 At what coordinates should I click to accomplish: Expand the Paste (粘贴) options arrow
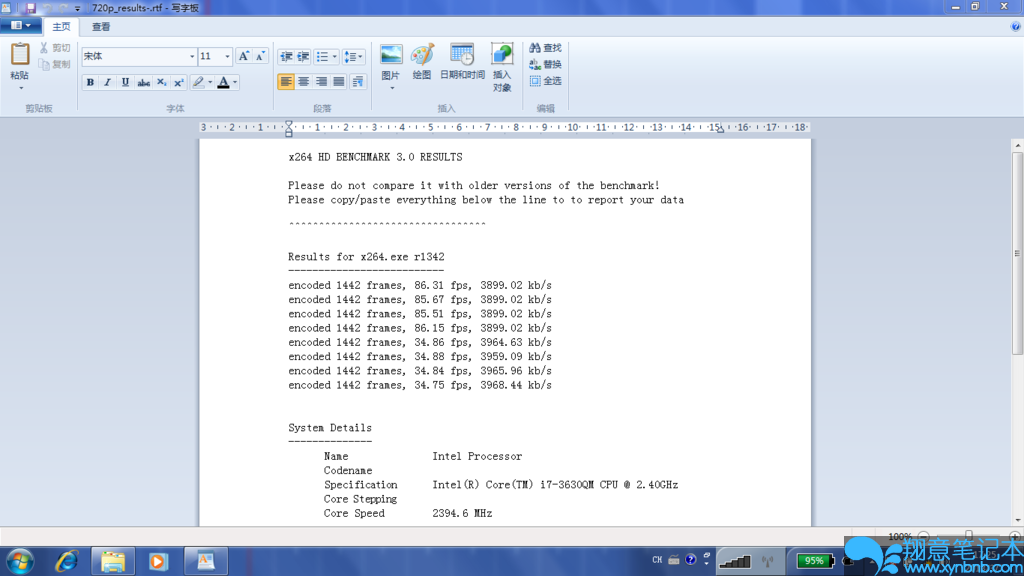coord(20,88)
